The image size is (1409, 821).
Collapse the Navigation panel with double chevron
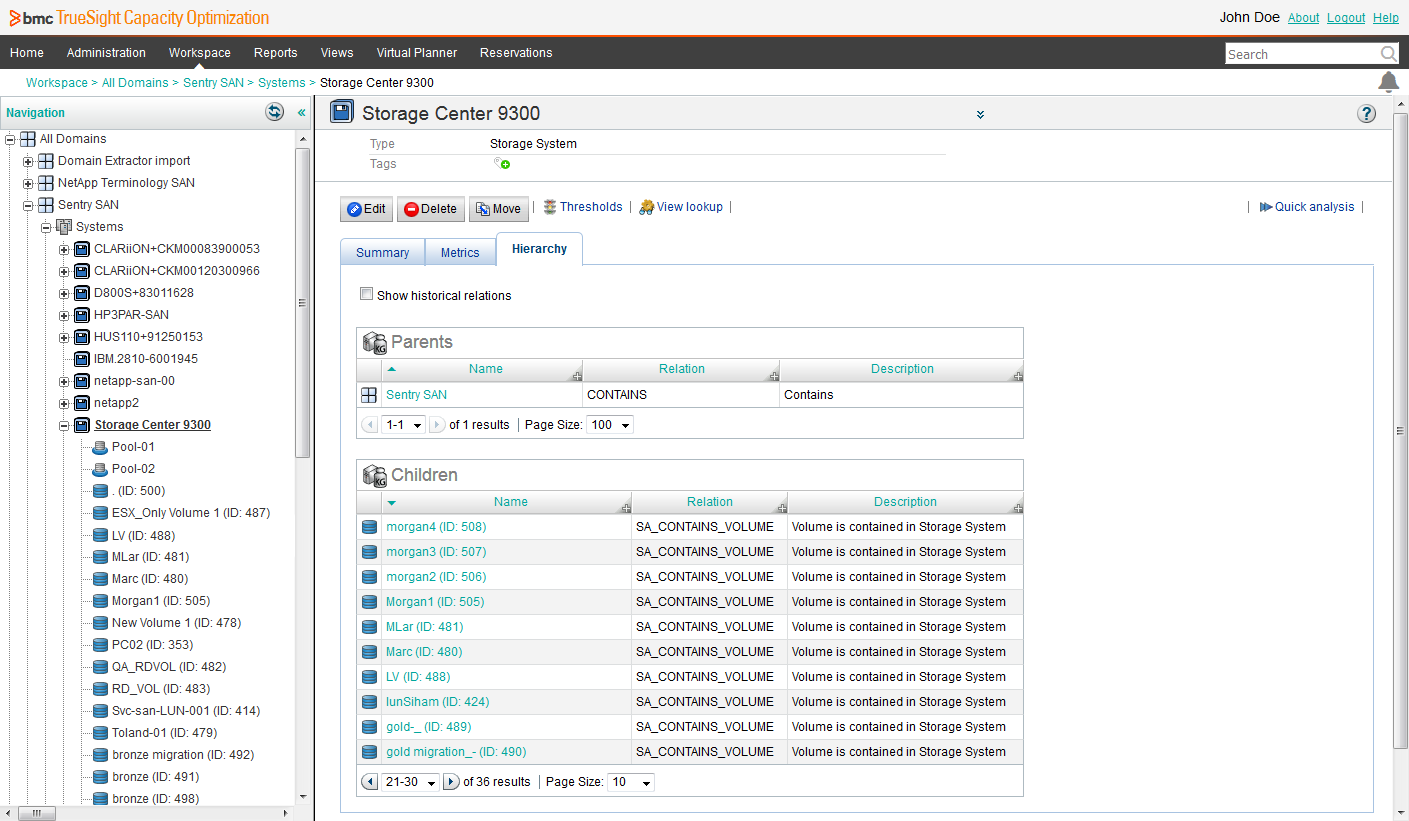(x=301, y=113)
